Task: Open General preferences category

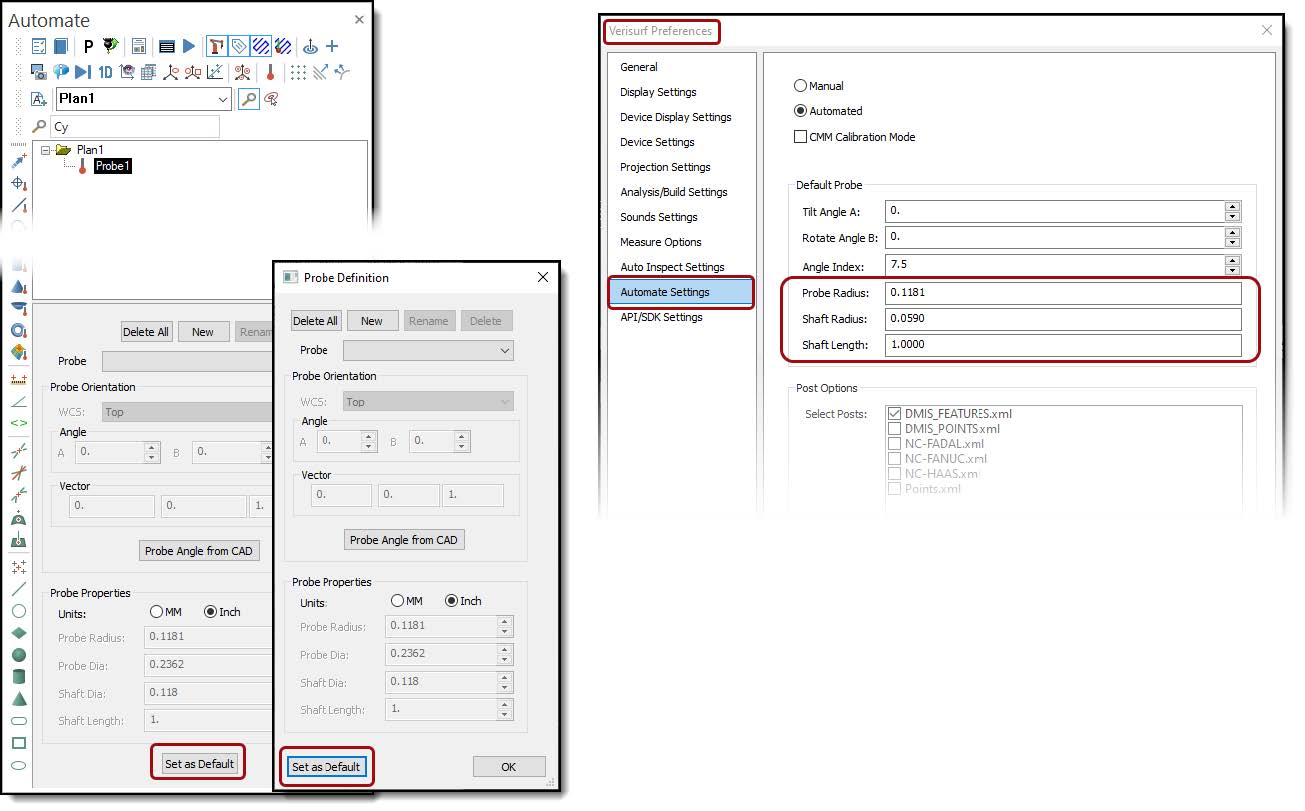Action: 639,67
